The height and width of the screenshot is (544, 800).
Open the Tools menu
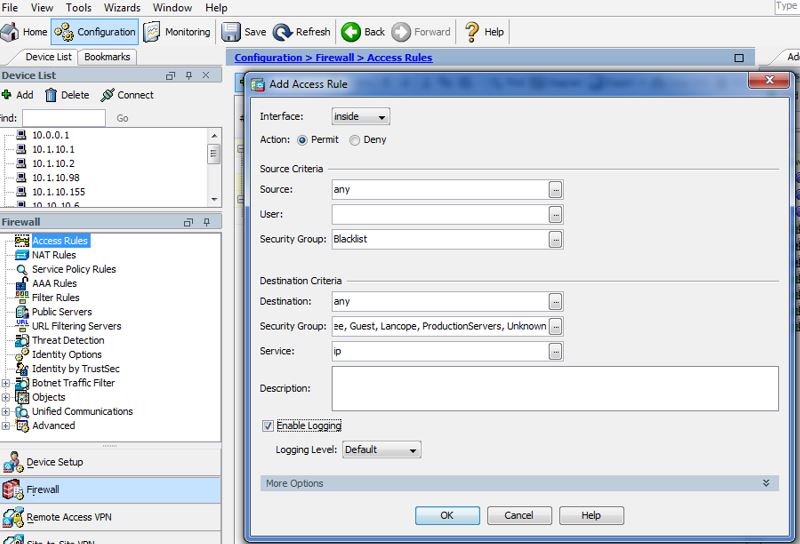pyautogui.click(x=79, y=8)
